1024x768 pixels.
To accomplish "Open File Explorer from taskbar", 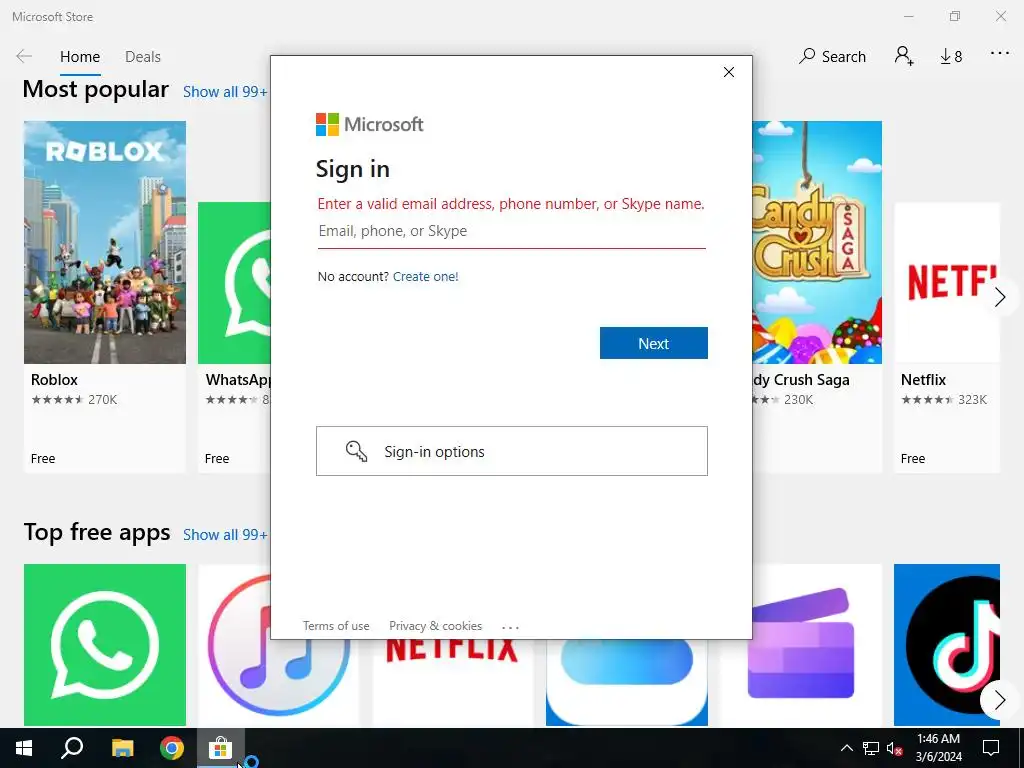I will click(x=122, y=748).
